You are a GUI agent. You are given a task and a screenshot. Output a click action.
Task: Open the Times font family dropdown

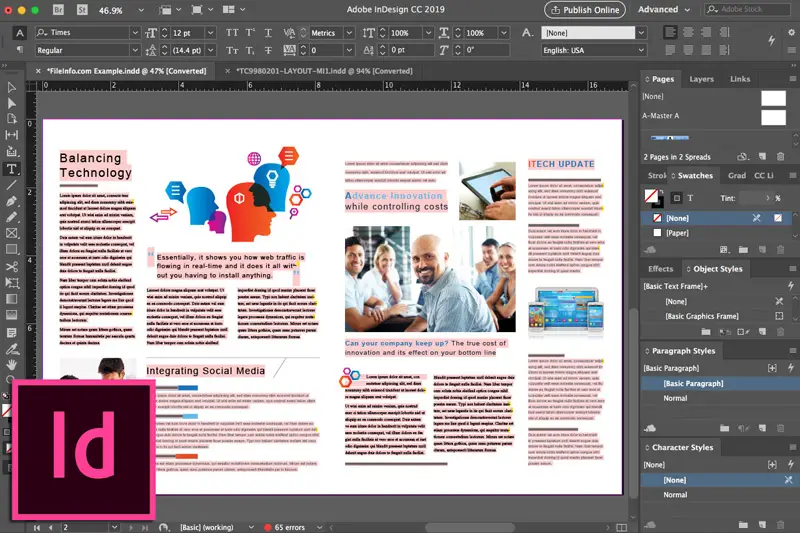(x=134, y=32)
